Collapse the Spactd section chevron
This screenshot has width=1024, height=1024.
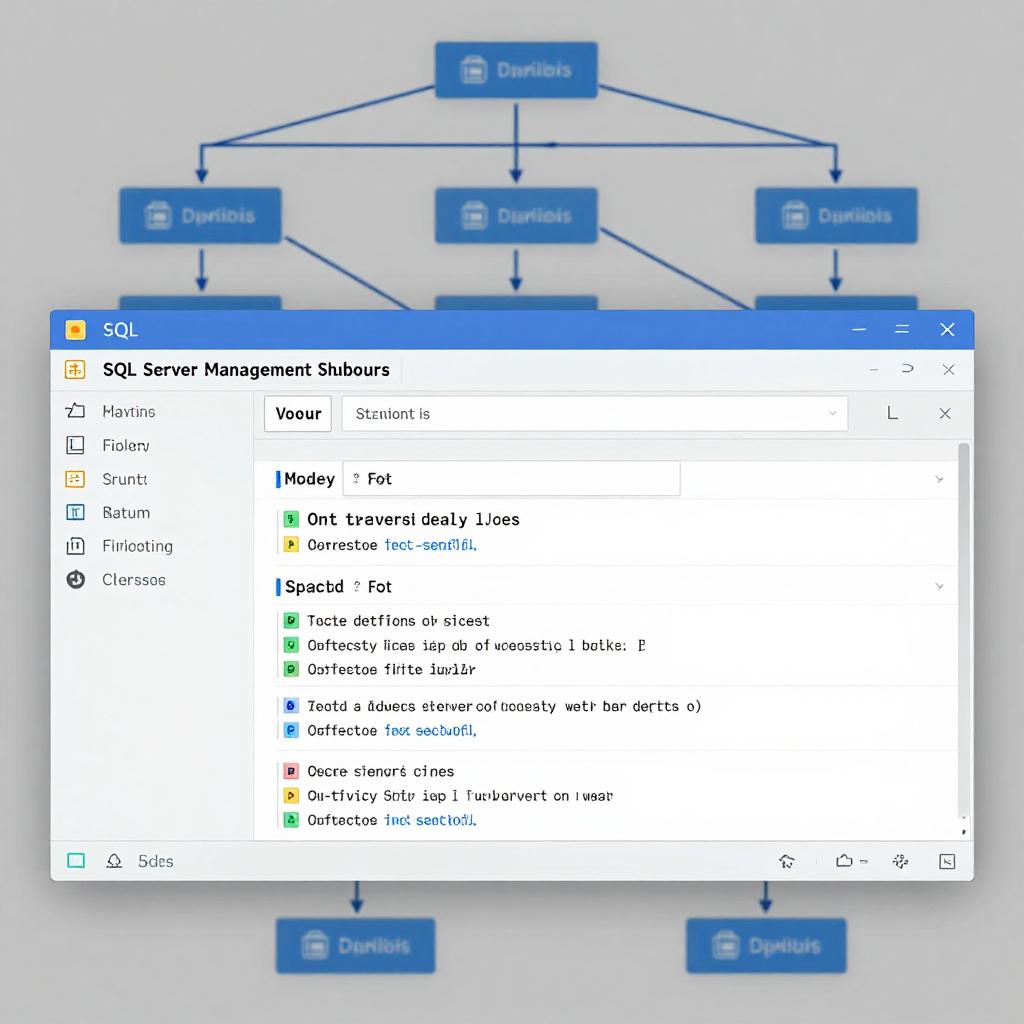coord(939,586)
